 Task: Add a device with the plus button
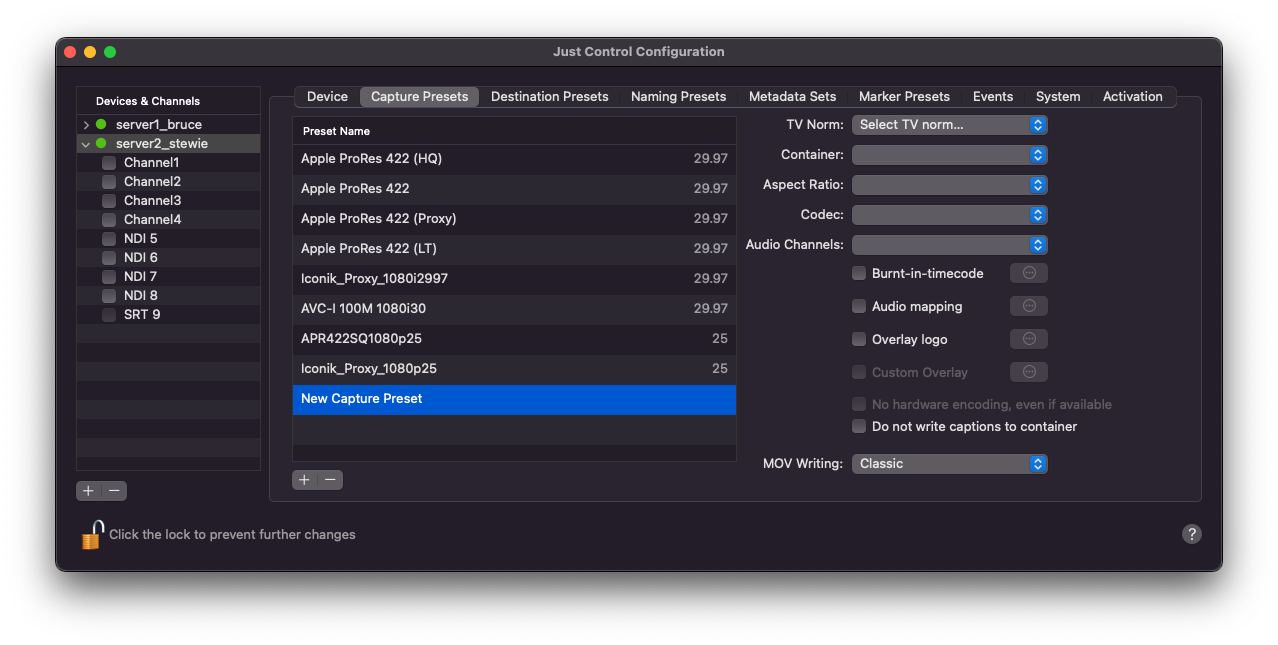click(x=88, y=491)
